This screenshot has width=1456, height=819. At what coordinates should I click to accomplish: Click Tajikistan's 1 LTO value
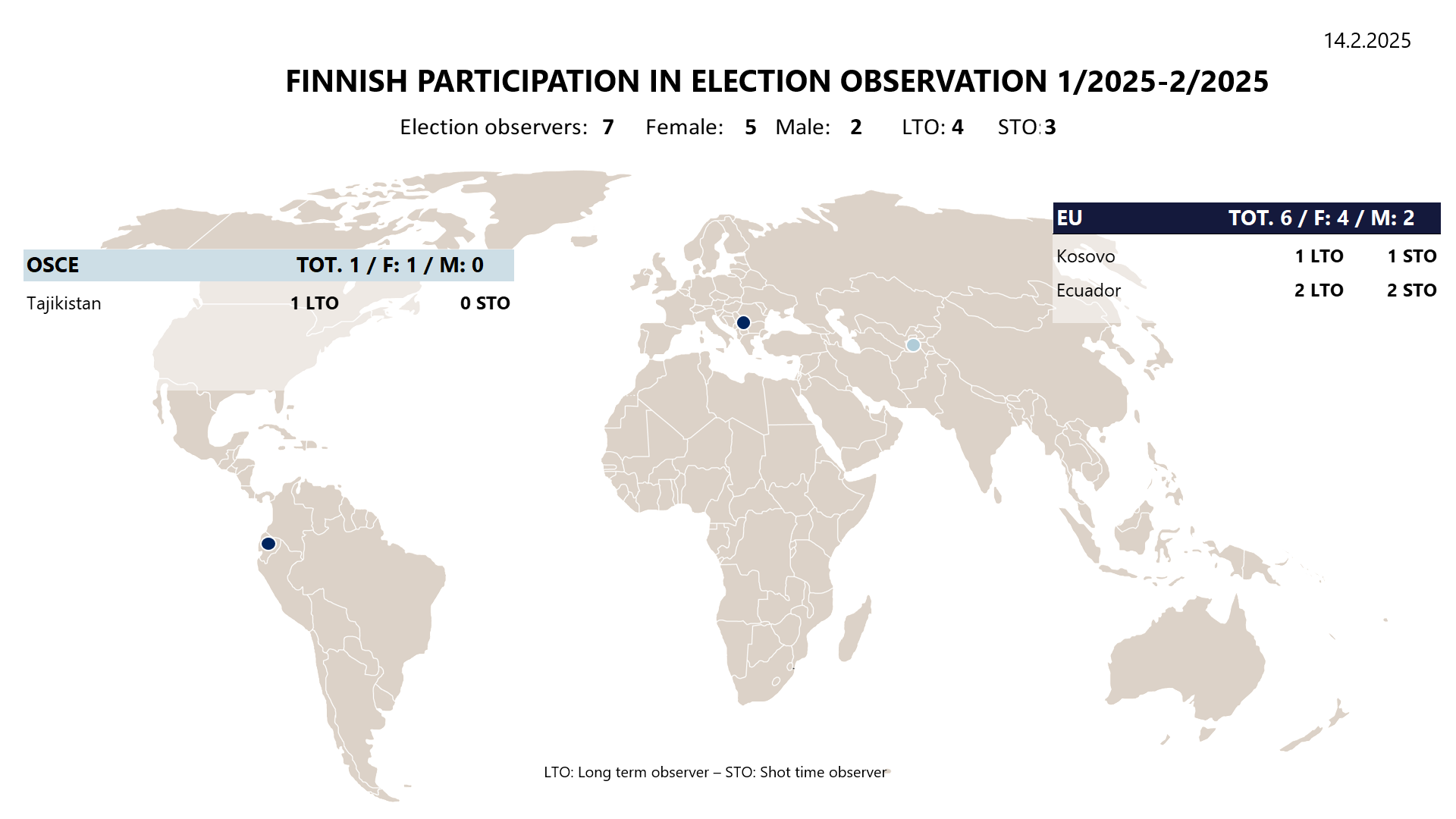(314, 303)
